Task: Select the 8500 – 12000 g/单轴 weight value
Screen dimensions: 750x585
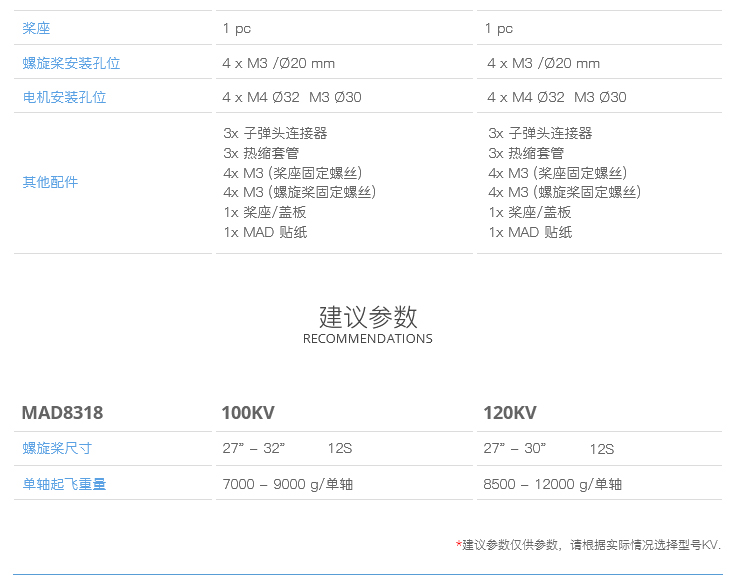Action: [x=552, y=484]
